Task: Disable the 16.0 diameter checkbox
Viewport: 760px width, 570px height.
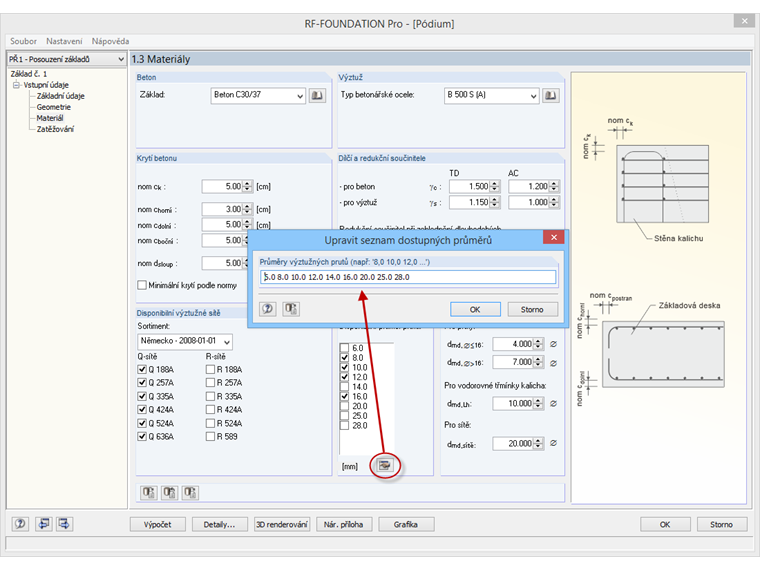Action: (344, 396)
